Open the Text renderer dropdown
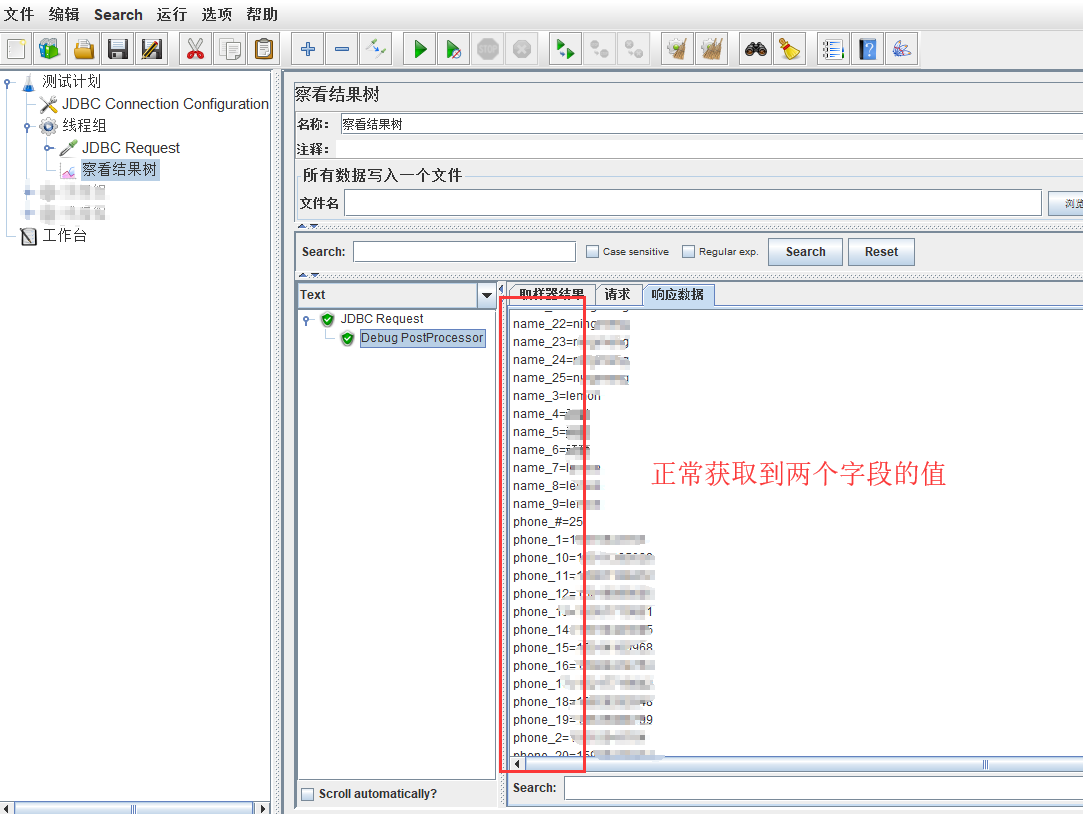Image resolution: width=1083 pixels, height=814 pixels. pyautogui.click(x=487, y=295)
